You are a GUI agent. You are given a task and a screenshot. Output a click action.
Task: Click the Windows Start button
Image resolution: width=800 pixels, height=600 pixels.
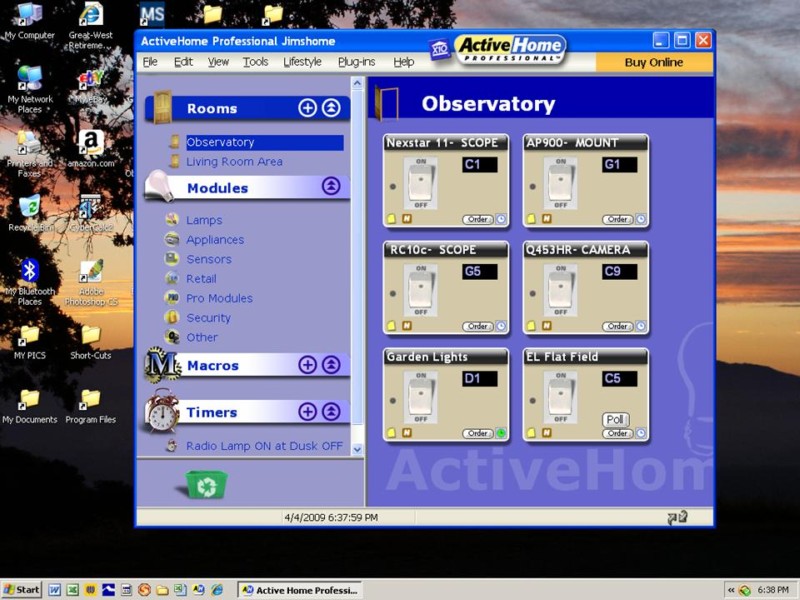pyautogui.click(x=22, y=590)
